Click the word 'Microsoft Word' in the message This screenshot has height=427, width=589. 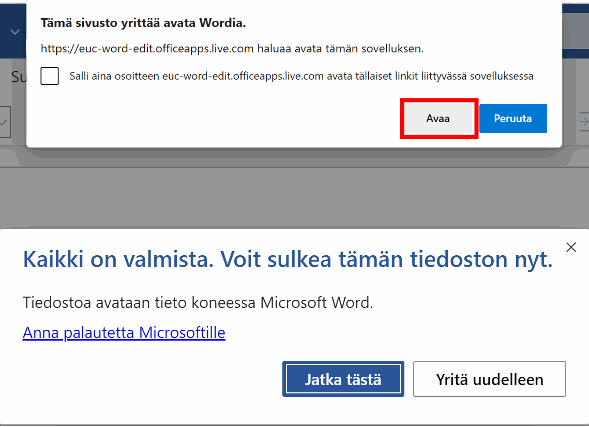pos(316,302)
